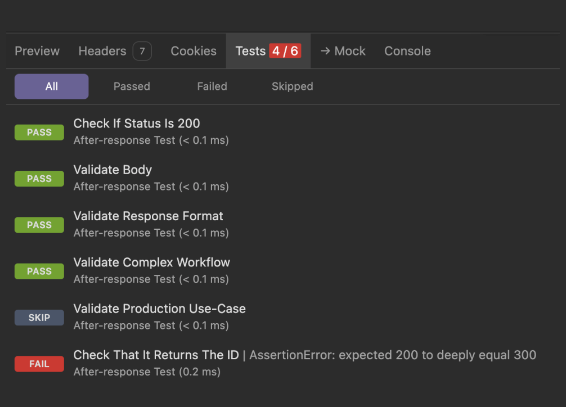Click PASS badge next to Validate Body
Screen dimensions: 566x407
[x=39, y=179]
